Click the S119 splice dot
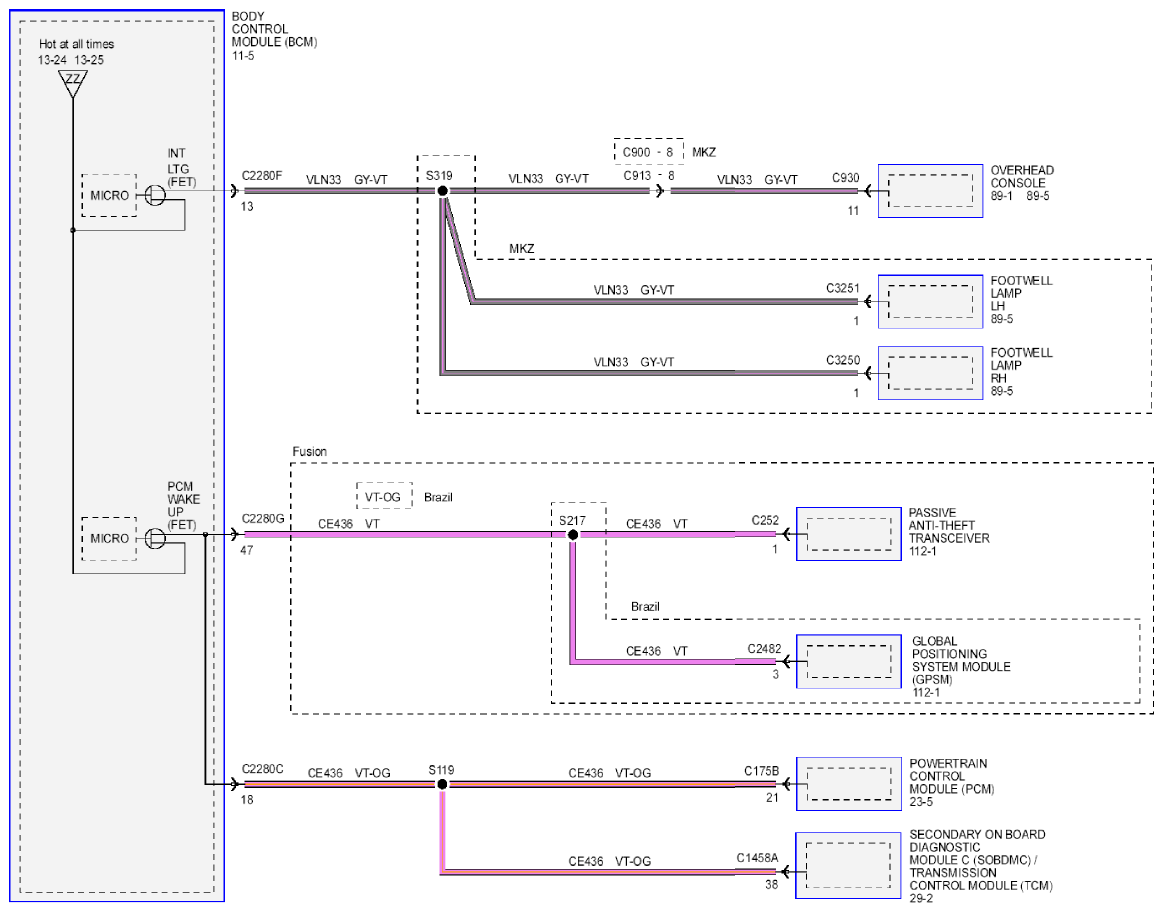Image resolution: width=1163 pixels, height=912 pixels. pos(442,784)
